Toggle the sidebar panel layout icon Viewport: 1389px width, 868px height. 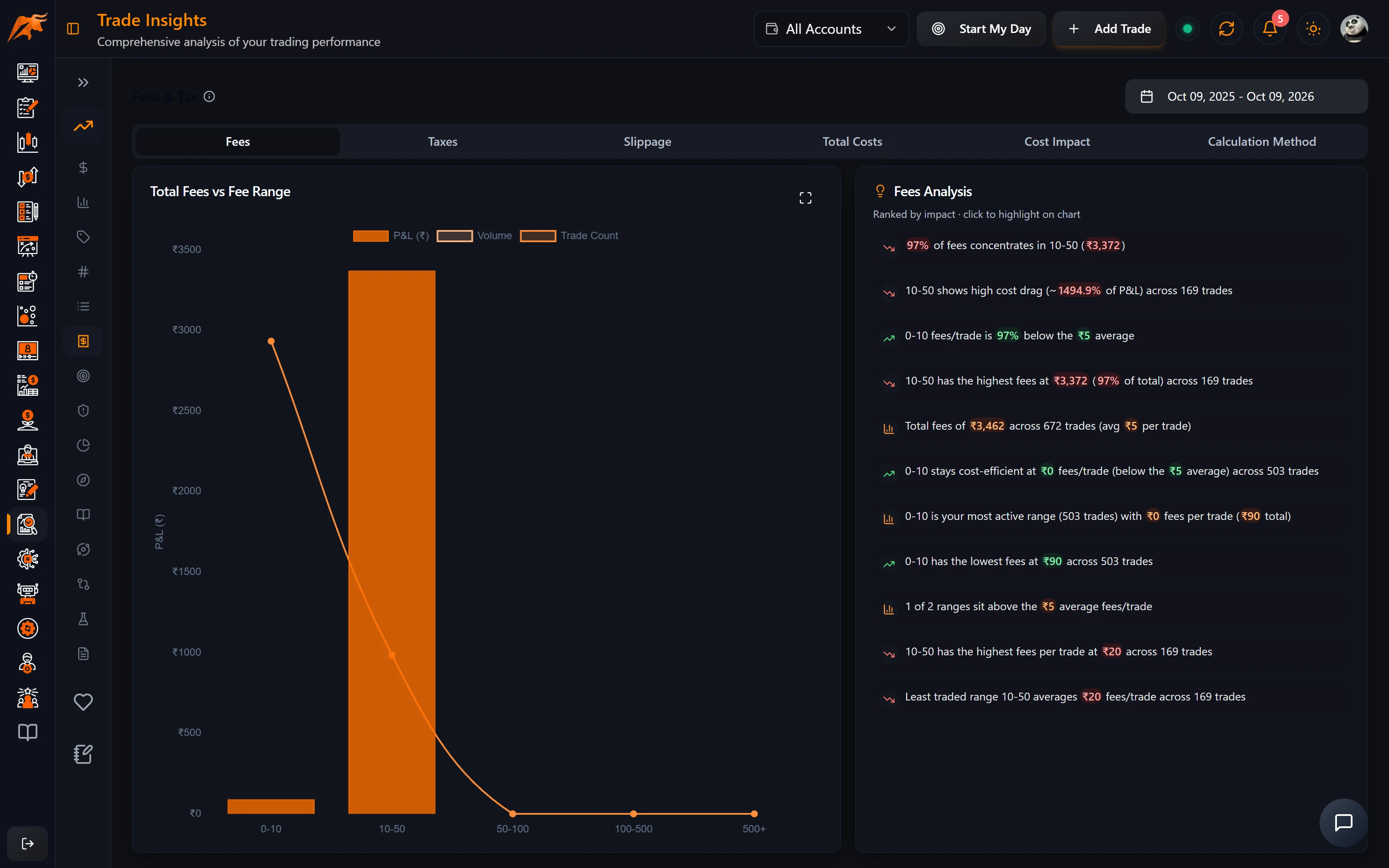pos(73,29)
